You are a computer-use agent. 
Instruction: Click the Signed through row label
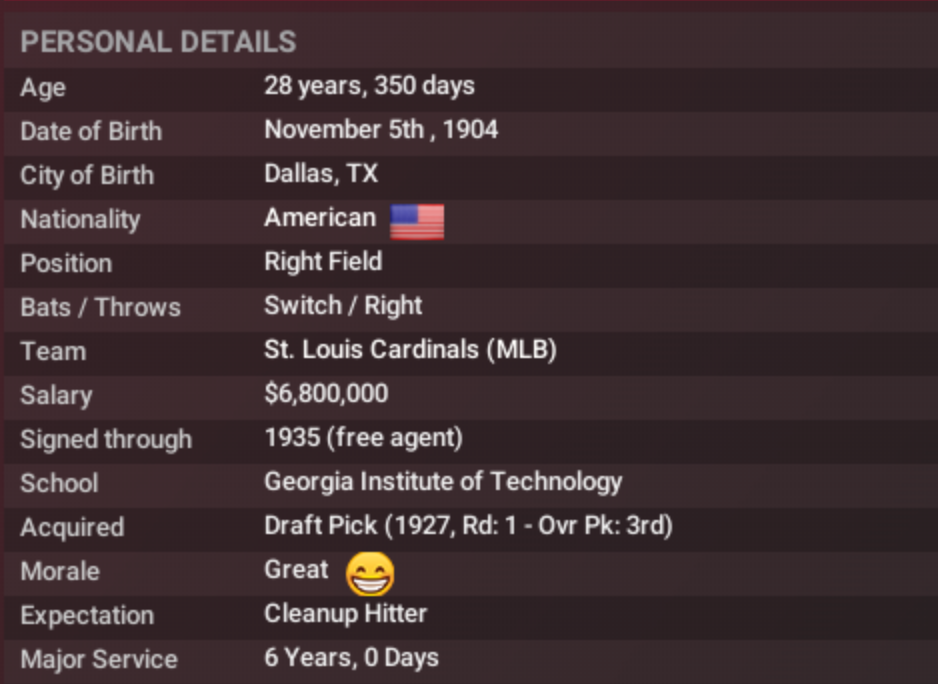tap(106, 439)
